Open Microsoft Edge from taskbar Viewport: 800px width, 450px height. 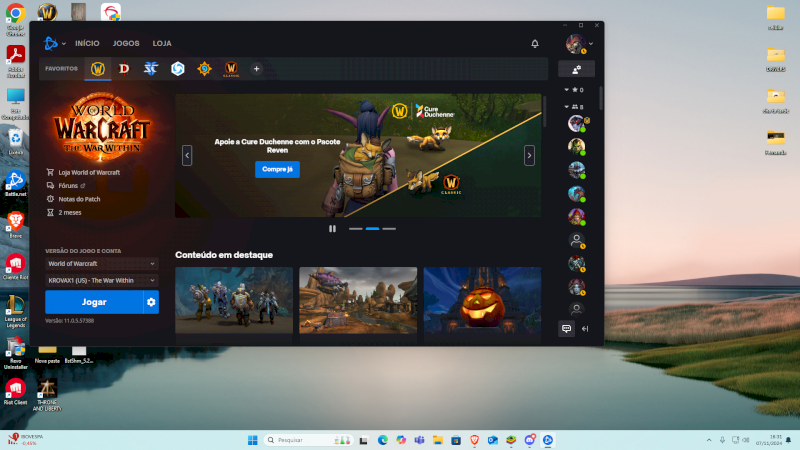[383, 440]
